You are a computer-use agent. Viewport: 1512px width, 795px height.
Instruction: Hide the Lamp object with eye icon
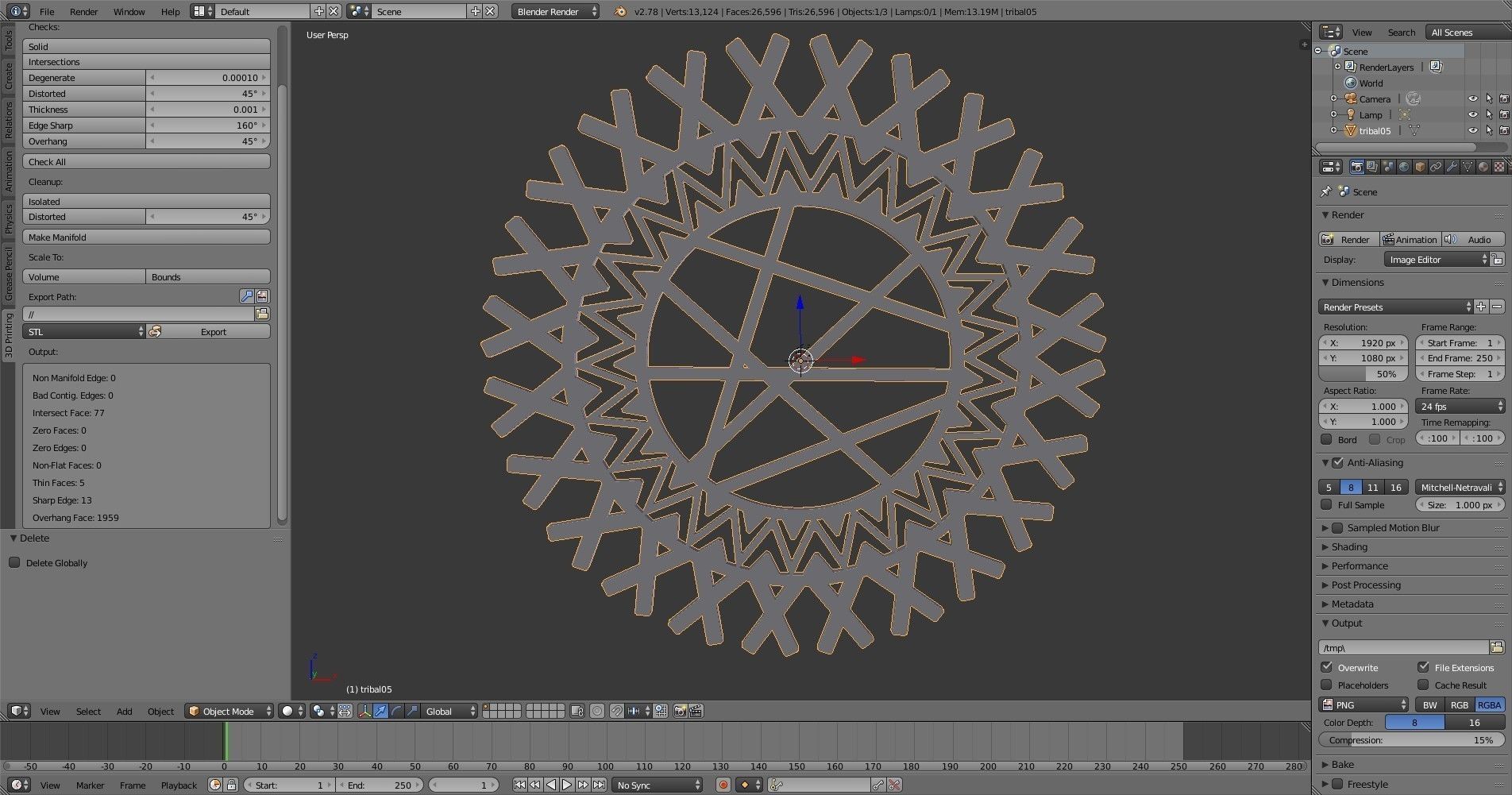1472,114
